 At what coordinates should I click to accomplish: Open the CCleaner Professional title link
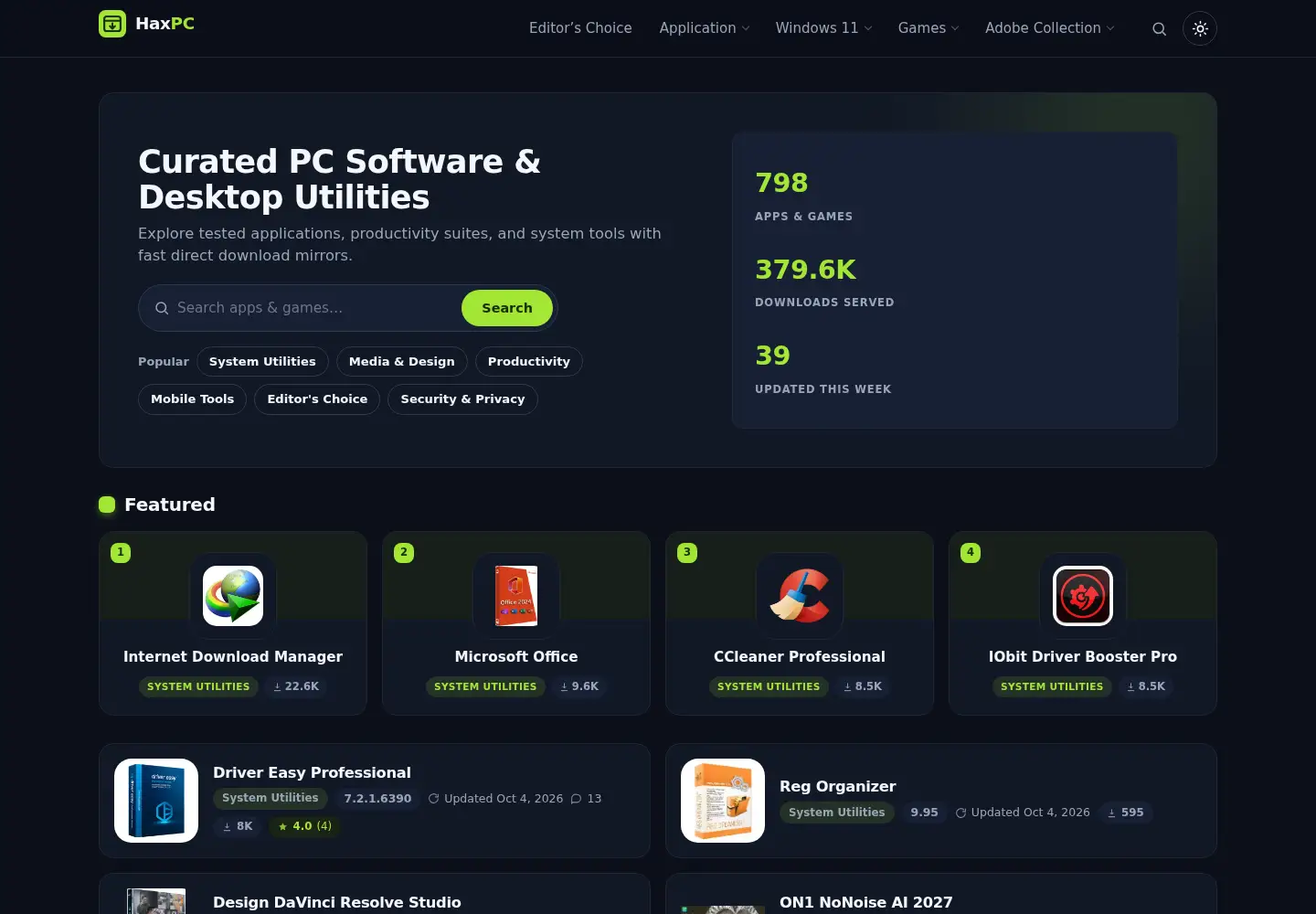point(800,656)
